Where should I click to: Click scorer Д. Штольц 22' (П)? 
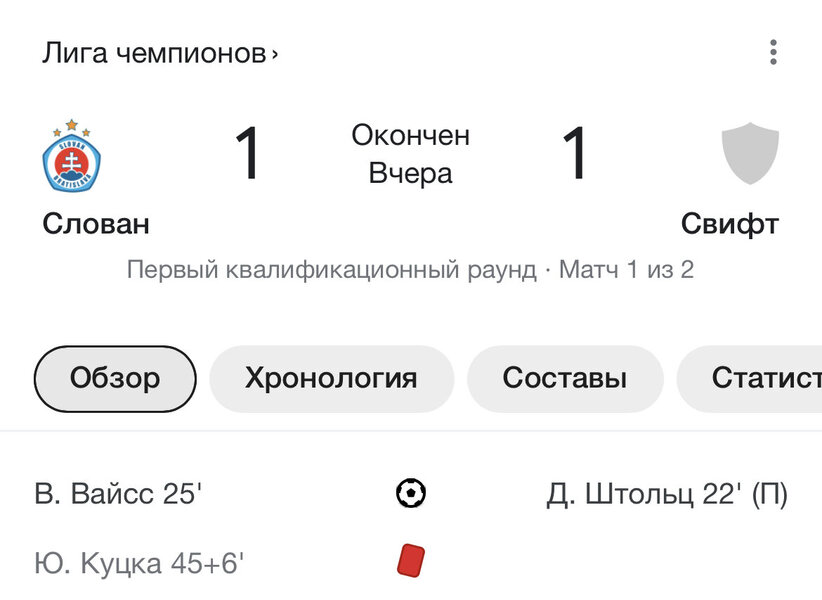(667, 494)
